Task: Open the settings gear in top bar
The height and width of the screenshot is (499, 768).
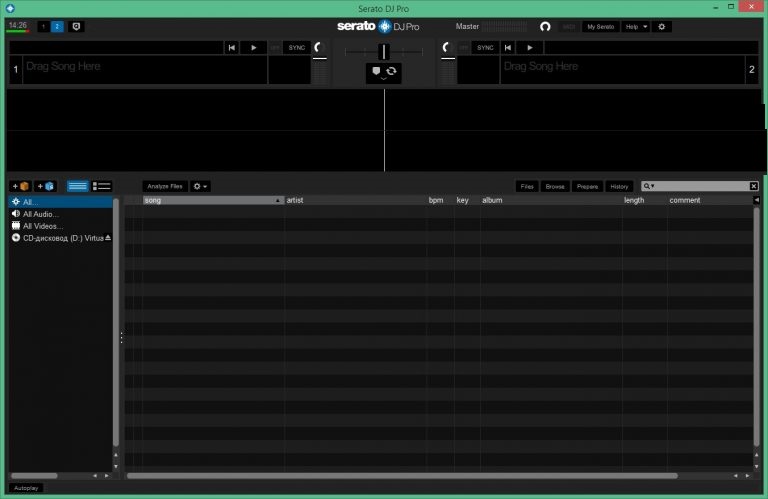Action: pyautogui.click(x=662, y=26)
